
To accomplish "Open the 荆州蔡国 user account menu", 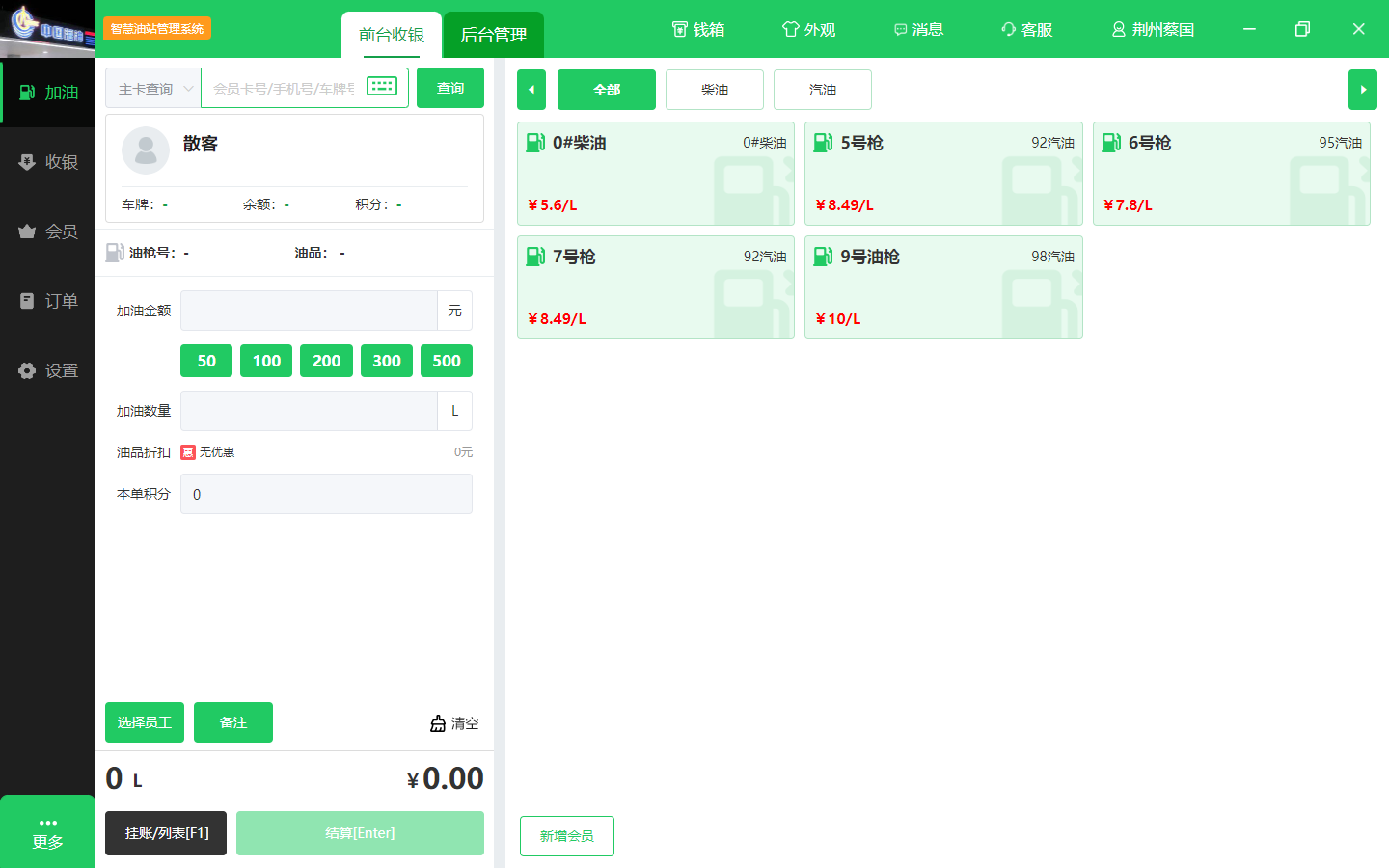I will (x=1153, y=30).
